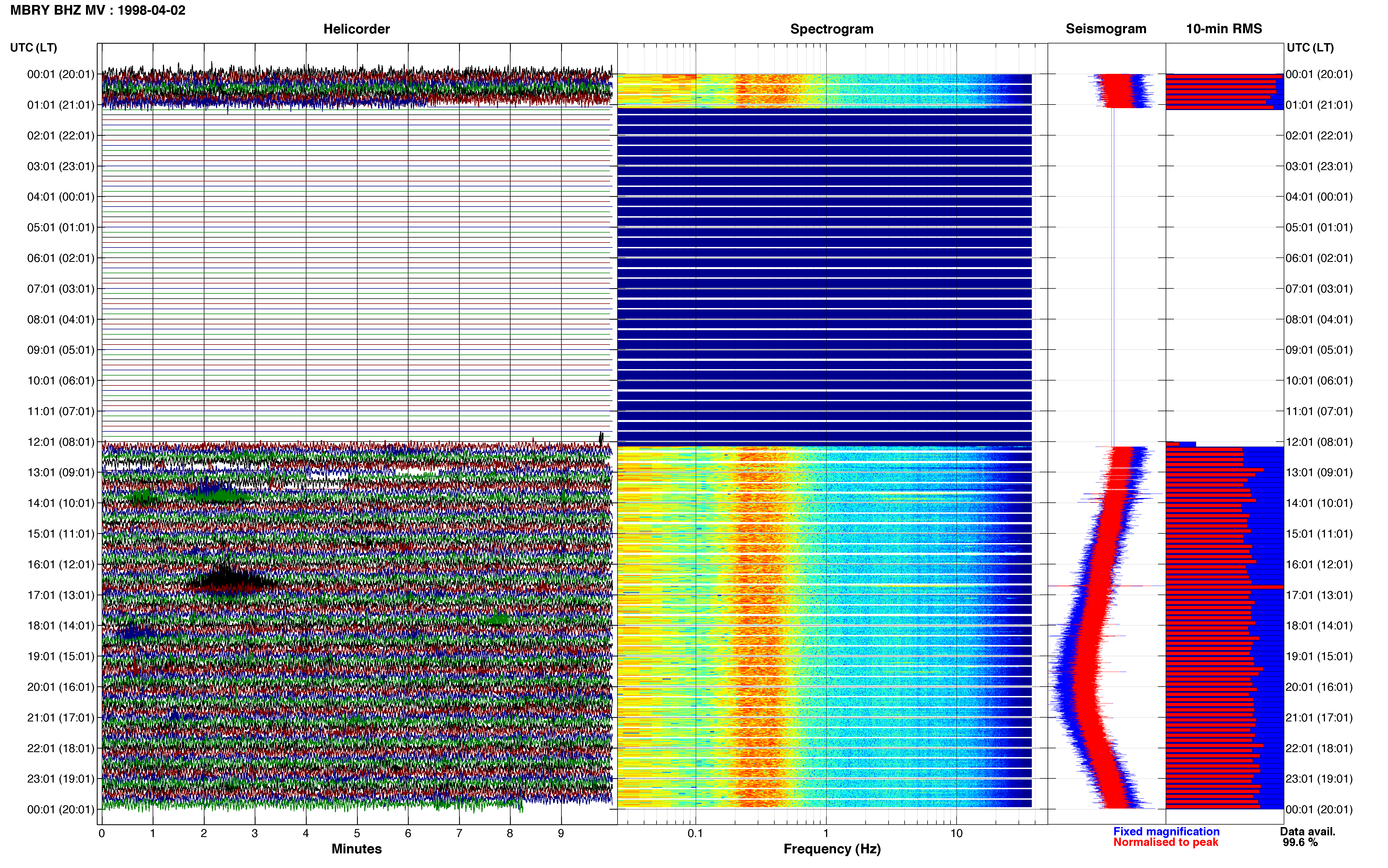Click RMS-side time label 01:01 (21:01)
The height and width of the screenshot is (868, 1388).
[x=1319, y=105]
